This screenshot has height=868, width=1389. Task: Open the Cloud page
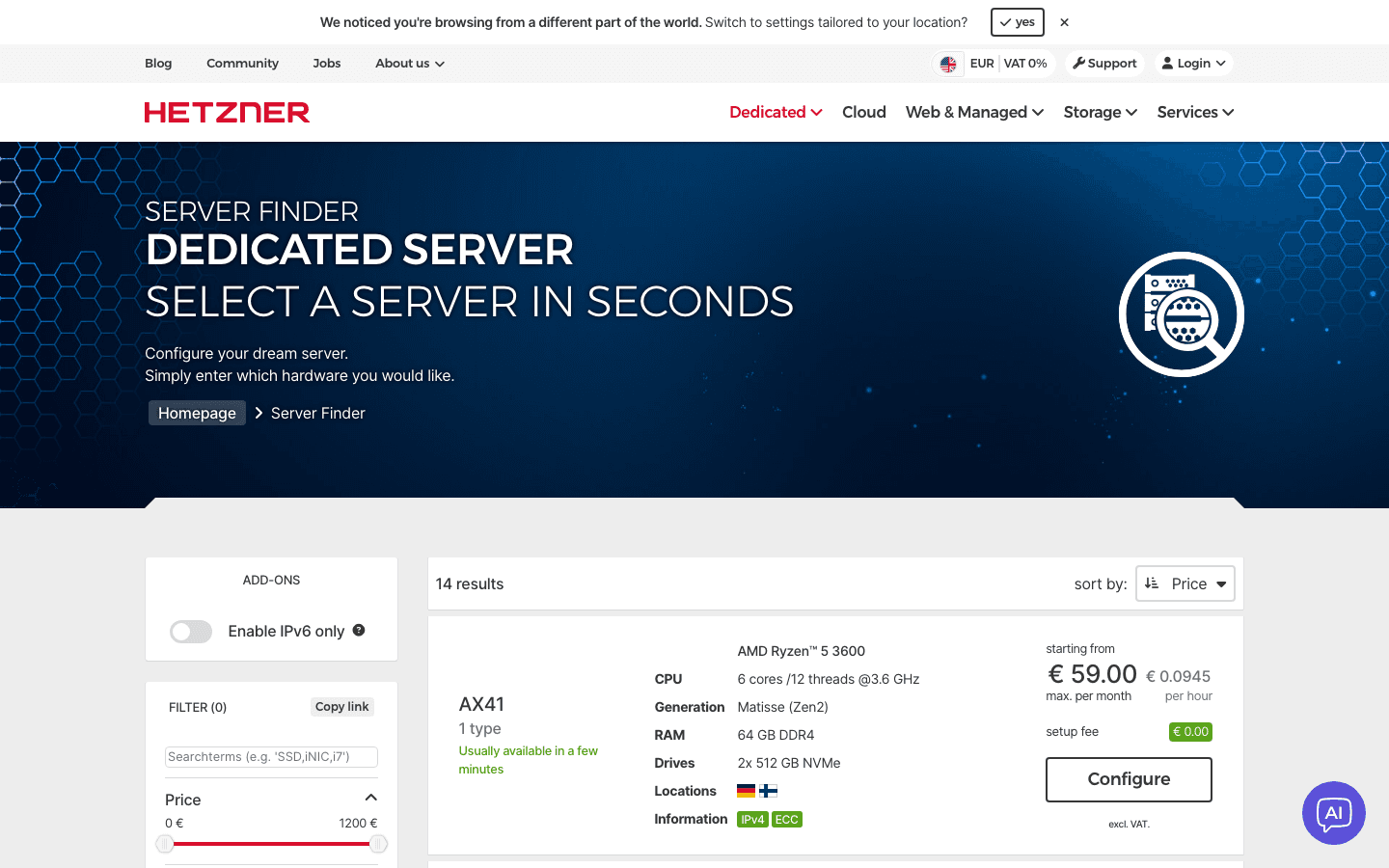(x=864, y=112)
